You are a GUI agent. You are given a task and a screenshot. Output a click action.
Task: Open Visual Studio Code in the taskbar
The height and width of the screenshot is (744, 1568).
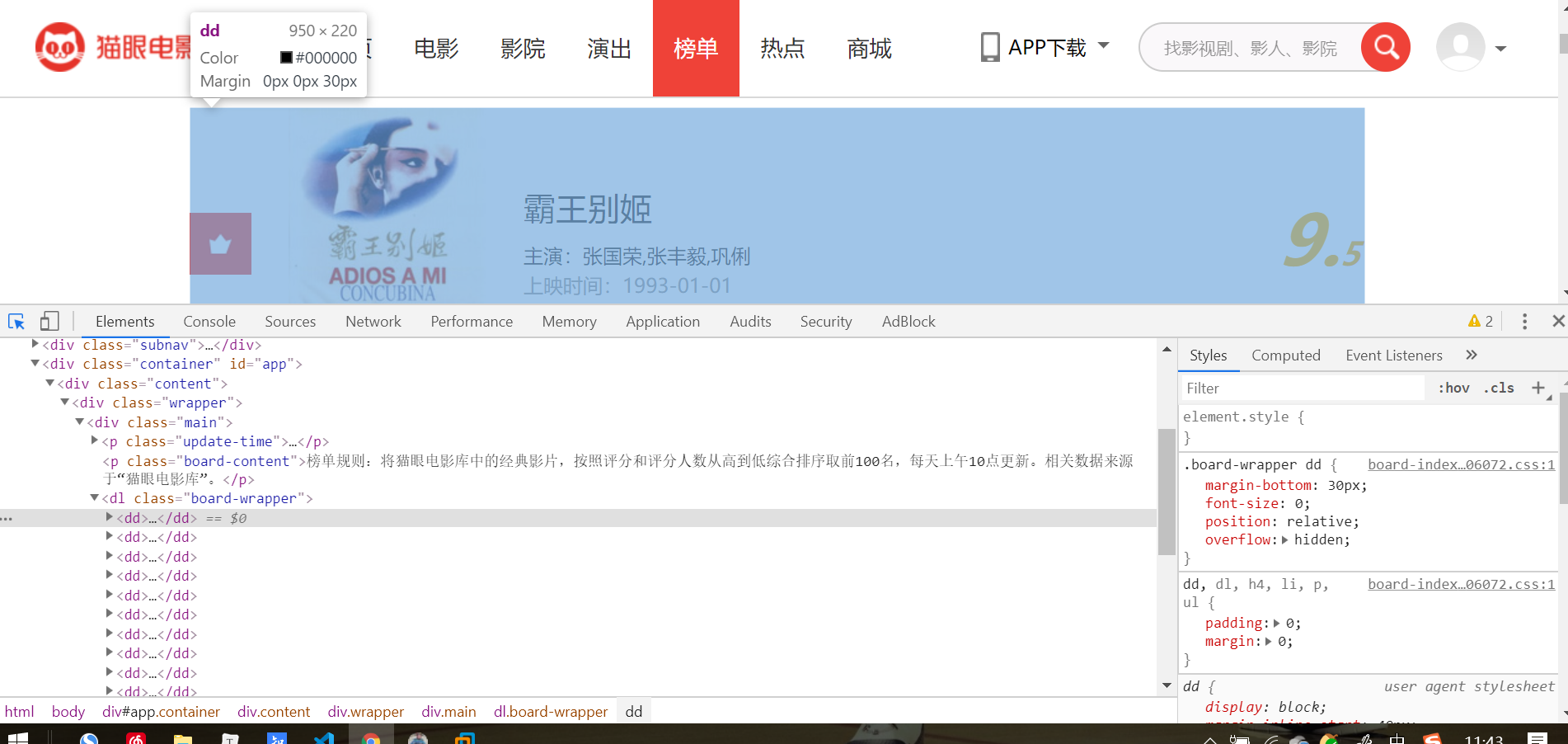(x=324, y=737)
